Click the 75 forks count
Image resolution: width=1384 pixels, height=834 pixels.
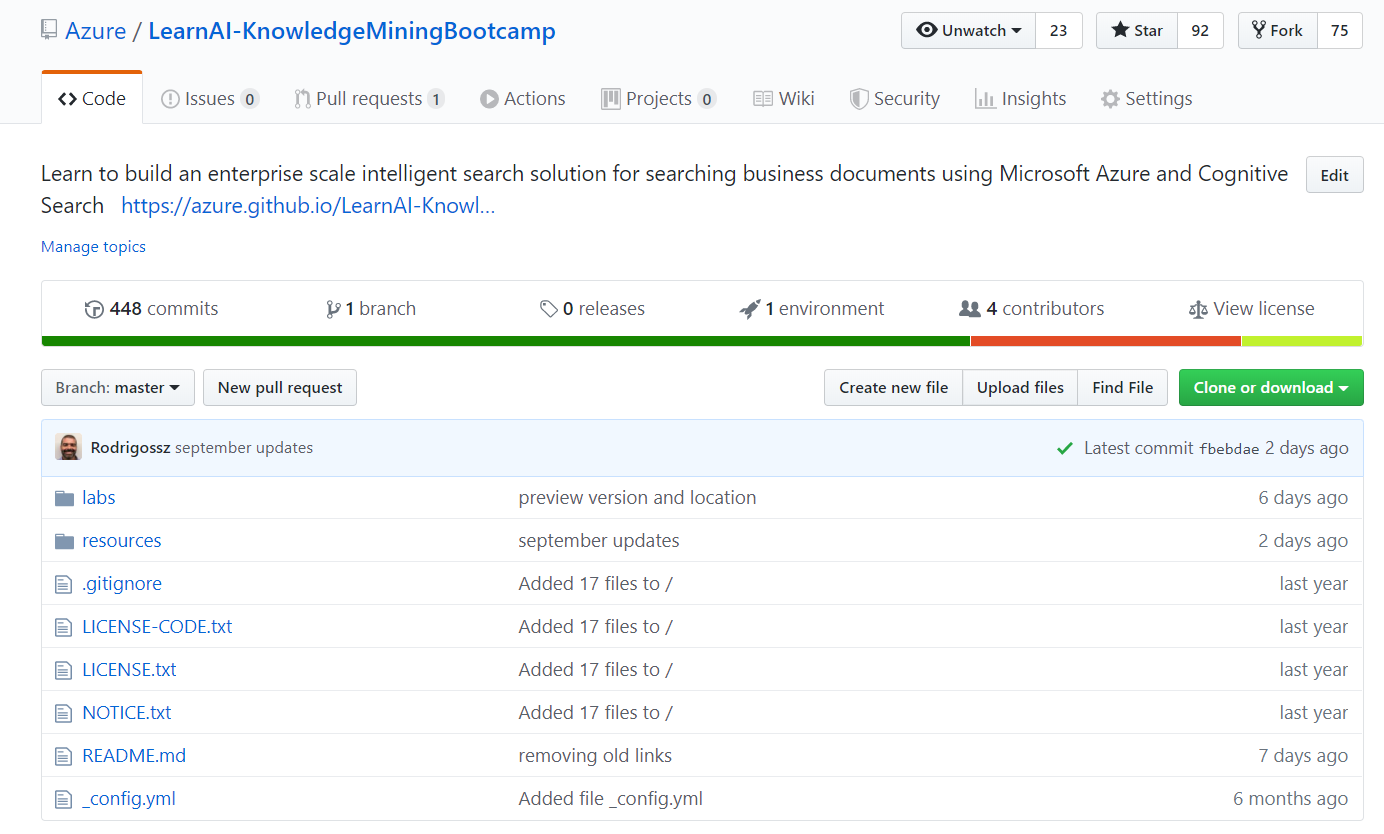[x=1340, y=31]
